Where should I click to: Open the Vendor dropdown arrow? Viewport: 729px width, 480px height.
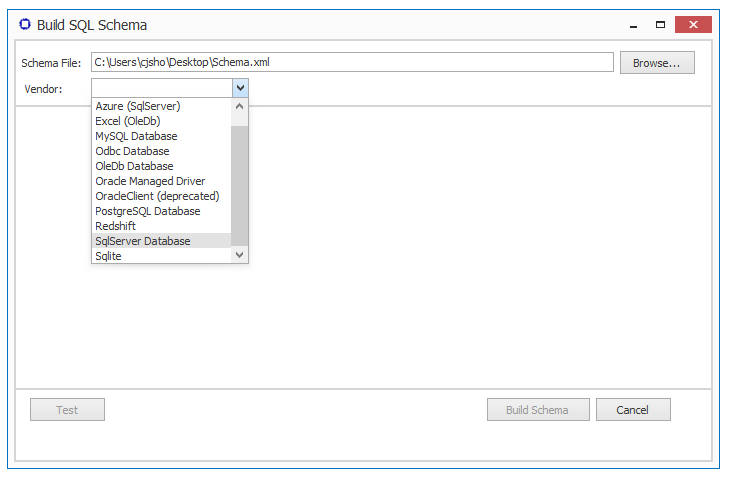coord(240,88)
